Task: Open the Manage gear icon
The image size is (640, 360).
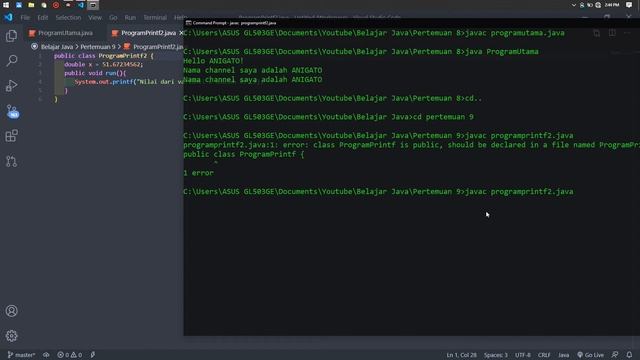Action: pyautogui.click(x=11, y=336)
